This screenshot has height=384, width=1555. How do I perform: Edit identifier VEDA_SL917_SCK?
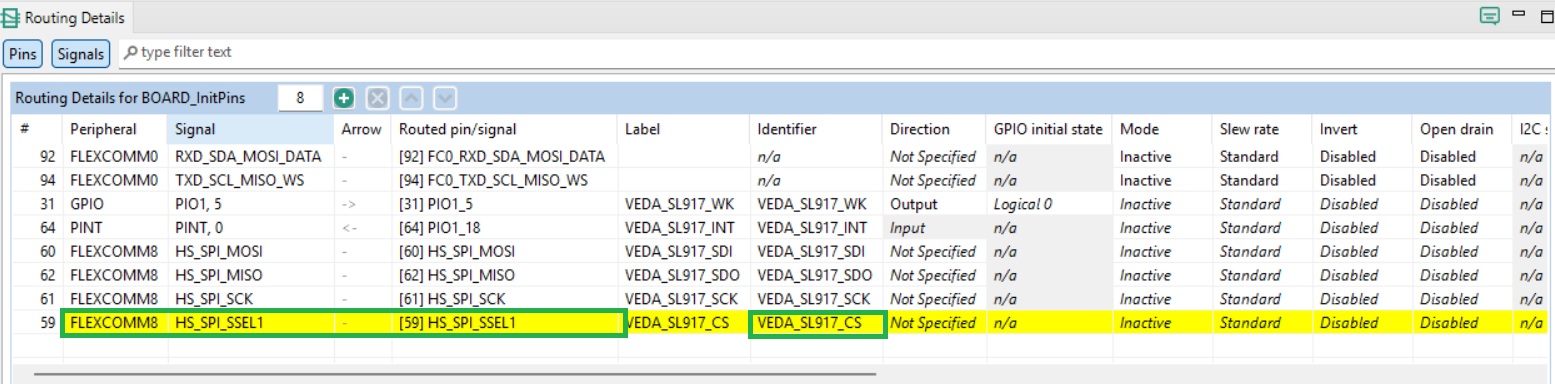coord(816,299)
